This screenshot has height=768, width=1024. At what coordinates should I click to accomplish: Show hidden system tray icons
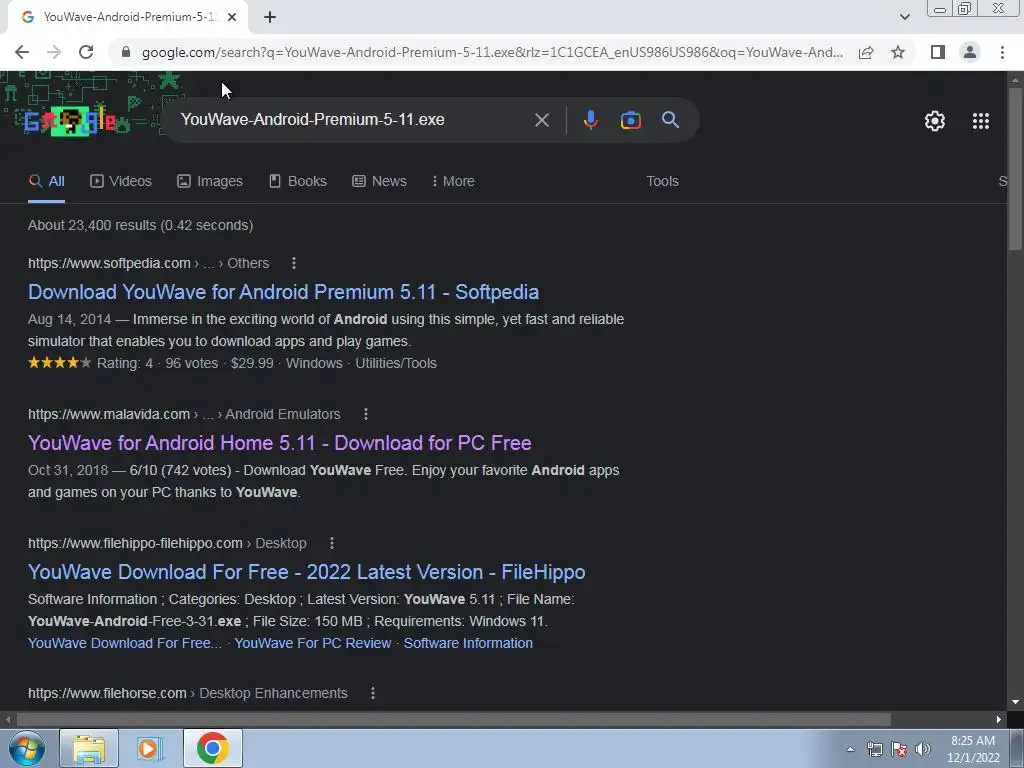pyautogui.click(x=850, y=749)
